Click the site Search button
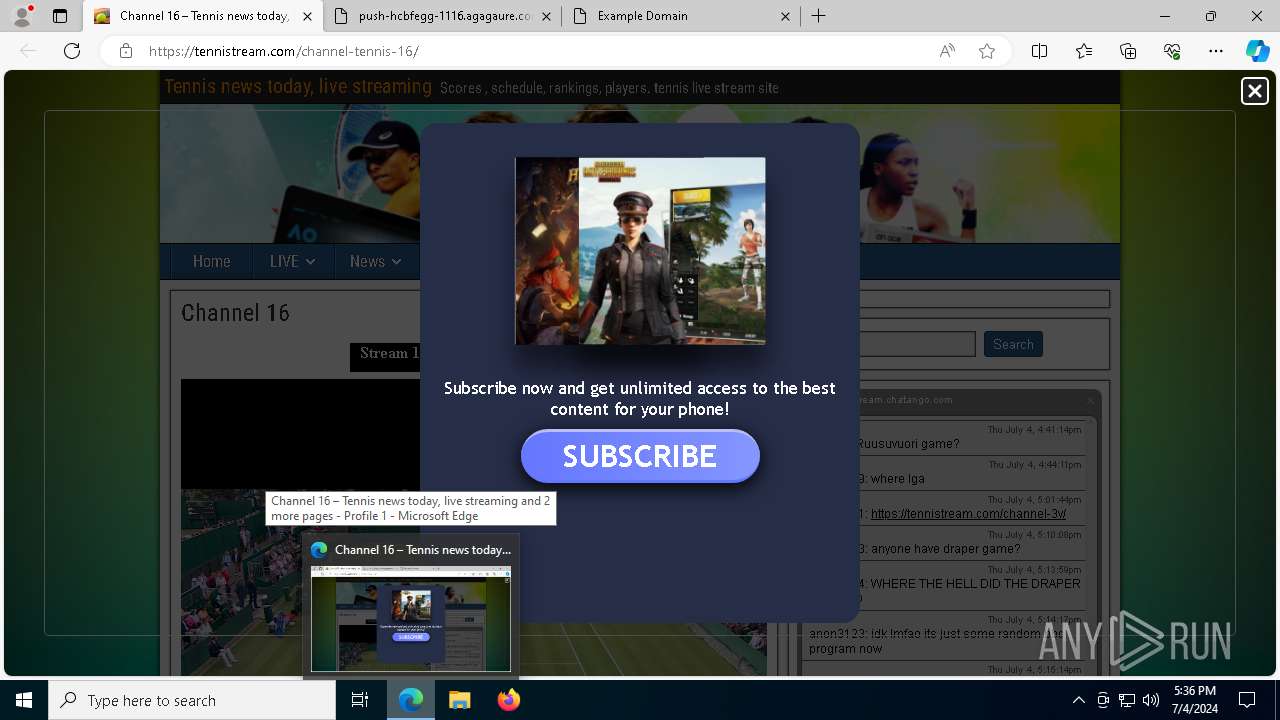The width and height of the screenshot is (1280, 720). [1013, 344]
